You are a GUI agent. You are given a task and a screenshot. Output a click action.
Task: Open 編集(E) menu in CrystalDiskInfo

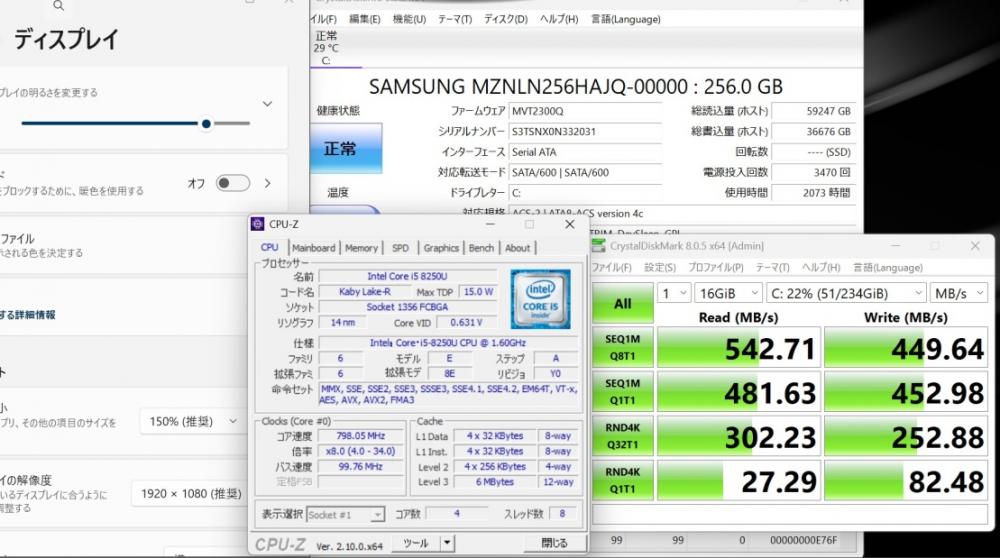[365, 19]
